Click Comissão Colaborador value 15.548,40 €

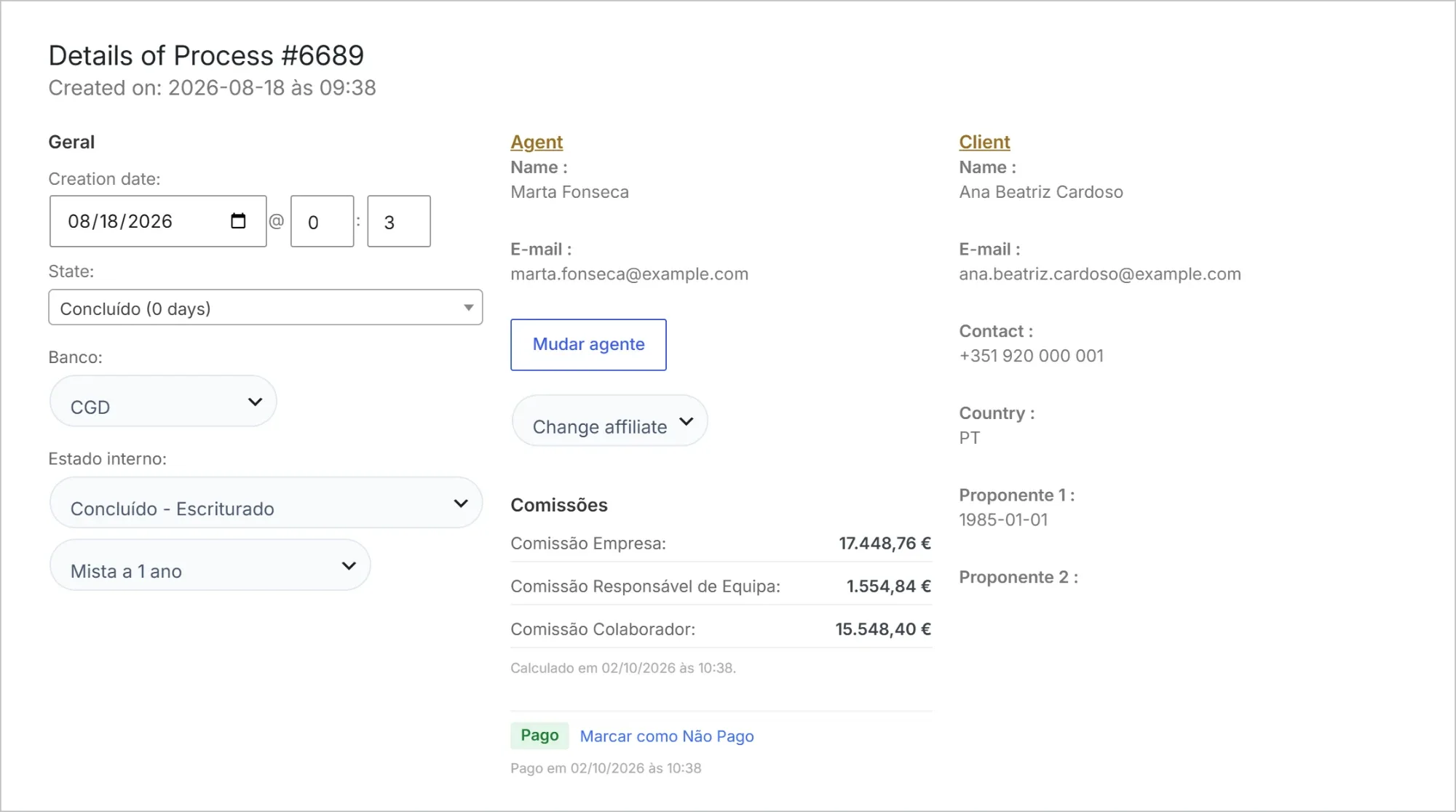pos(883,629)
